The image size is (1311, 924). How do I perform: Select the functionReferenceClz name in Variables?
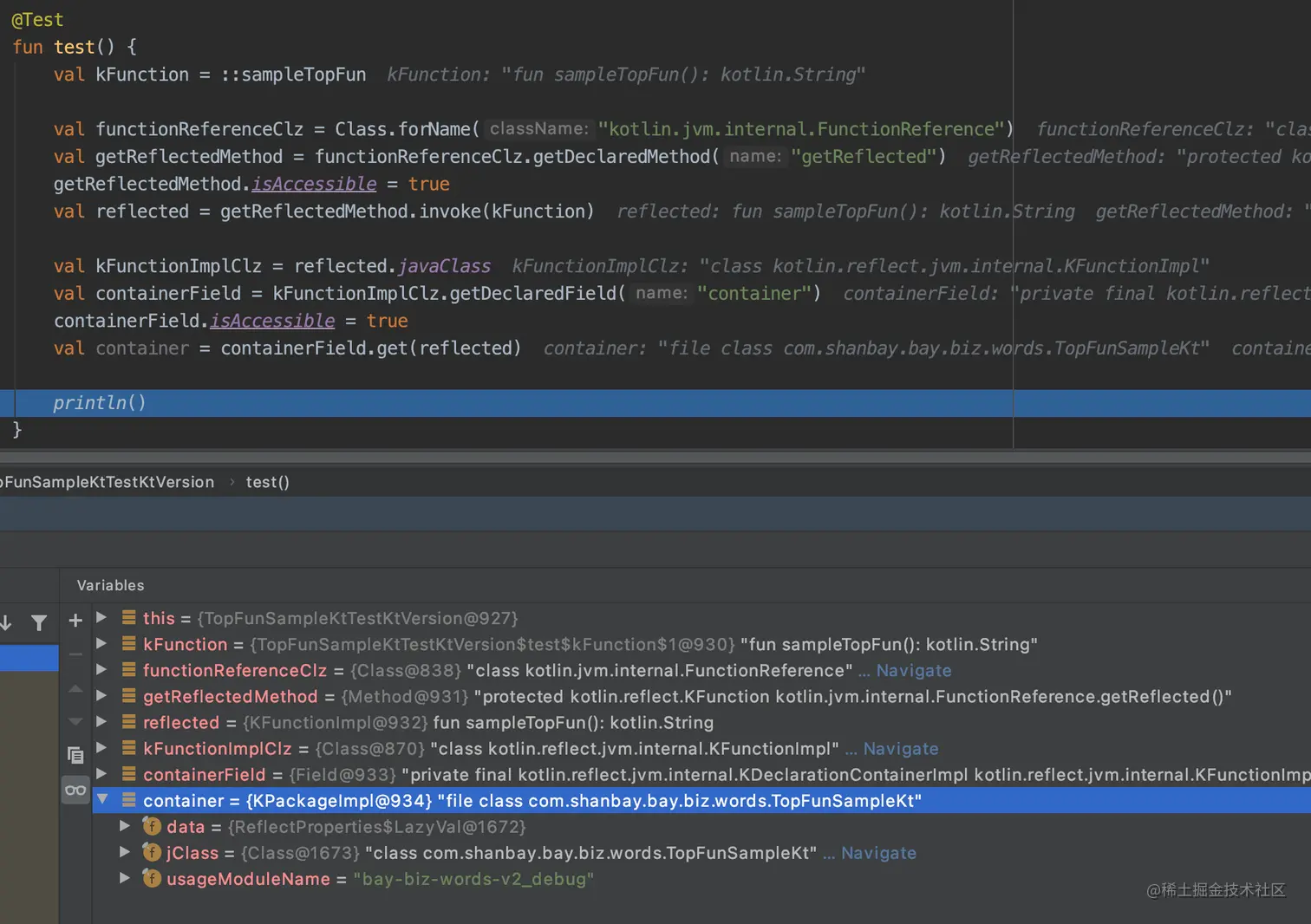235,670
